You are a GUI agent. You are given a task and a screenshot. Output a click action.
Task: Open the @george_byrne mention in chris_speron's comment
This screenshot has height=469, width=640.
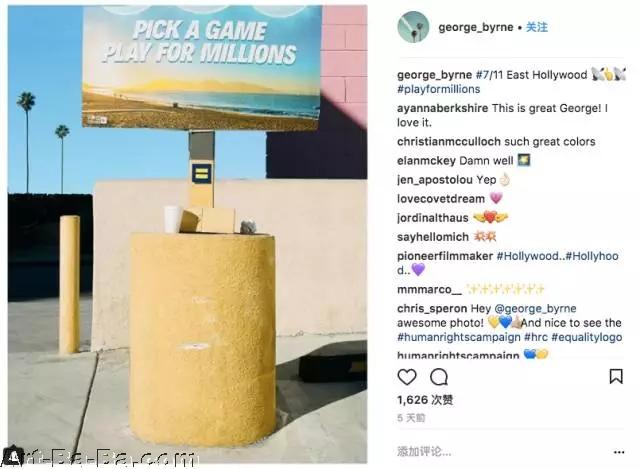click(535, 308)
